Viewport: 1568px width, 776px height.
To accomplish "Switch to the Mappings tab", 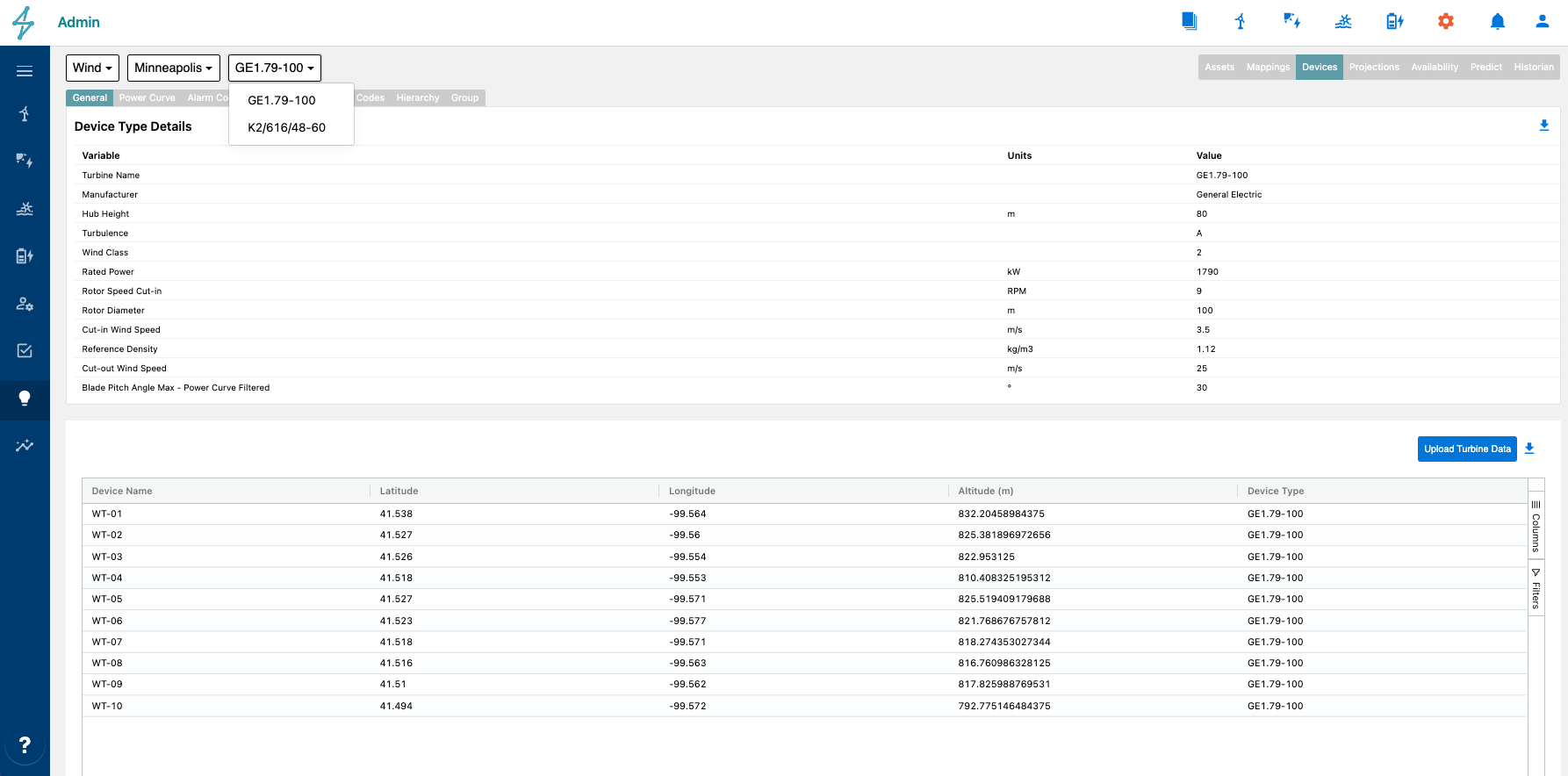I will click(x=1268, y=67).
